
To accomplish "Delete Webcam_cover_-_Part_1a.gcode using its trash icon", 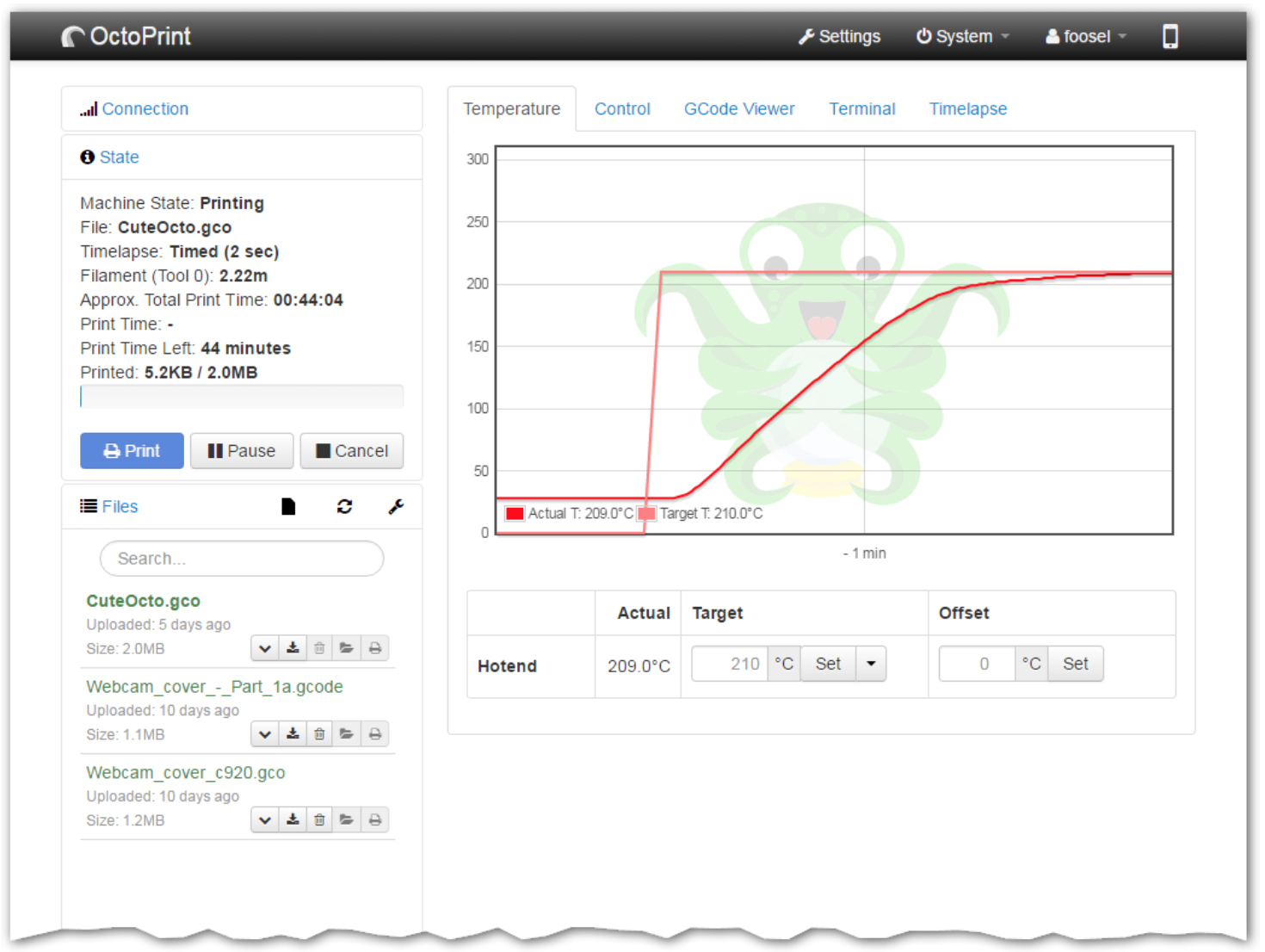I will point(319,733).
